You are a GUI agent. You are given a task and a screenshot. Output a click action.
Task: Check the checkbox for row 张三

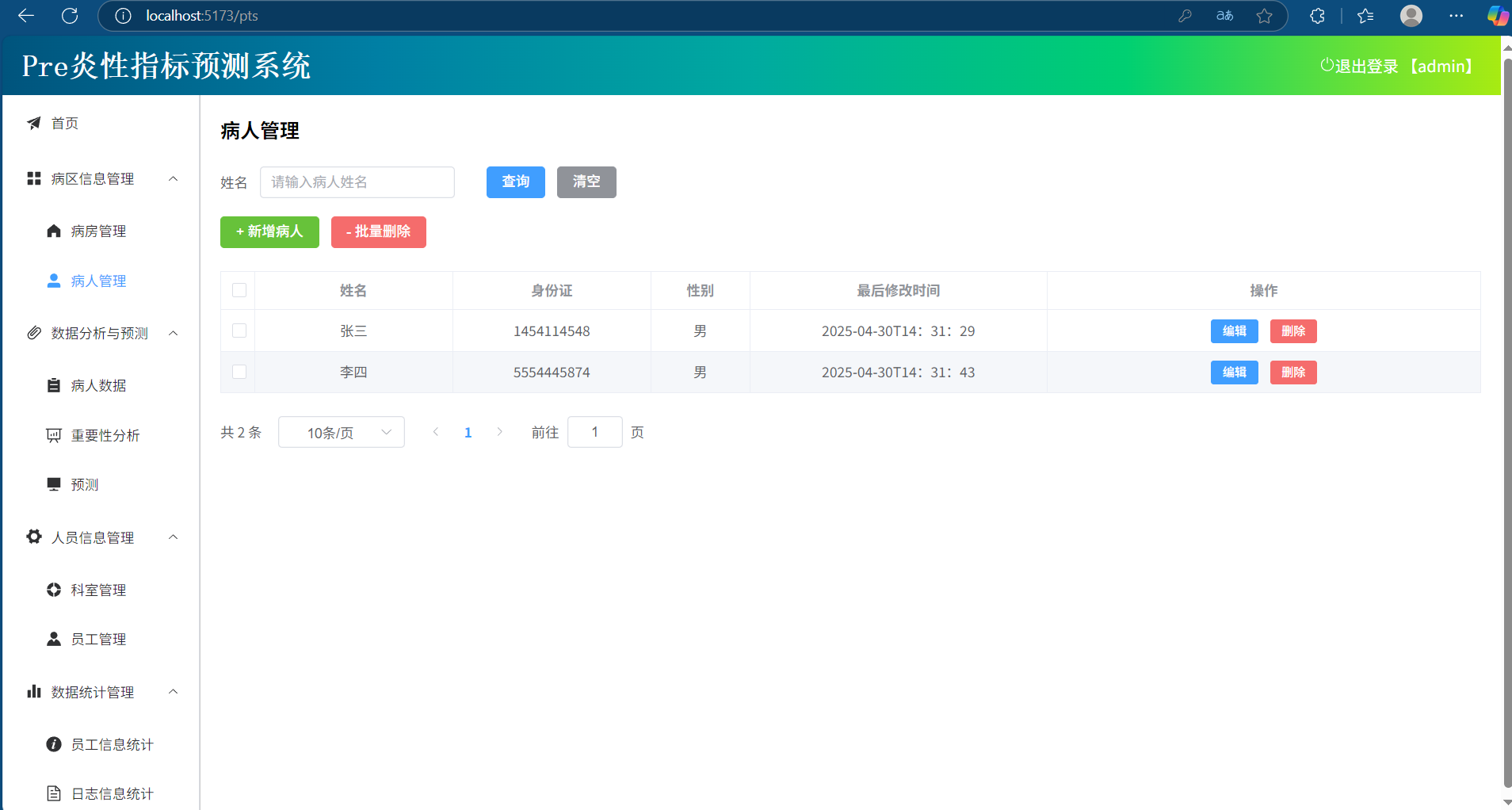pos(239,330)
